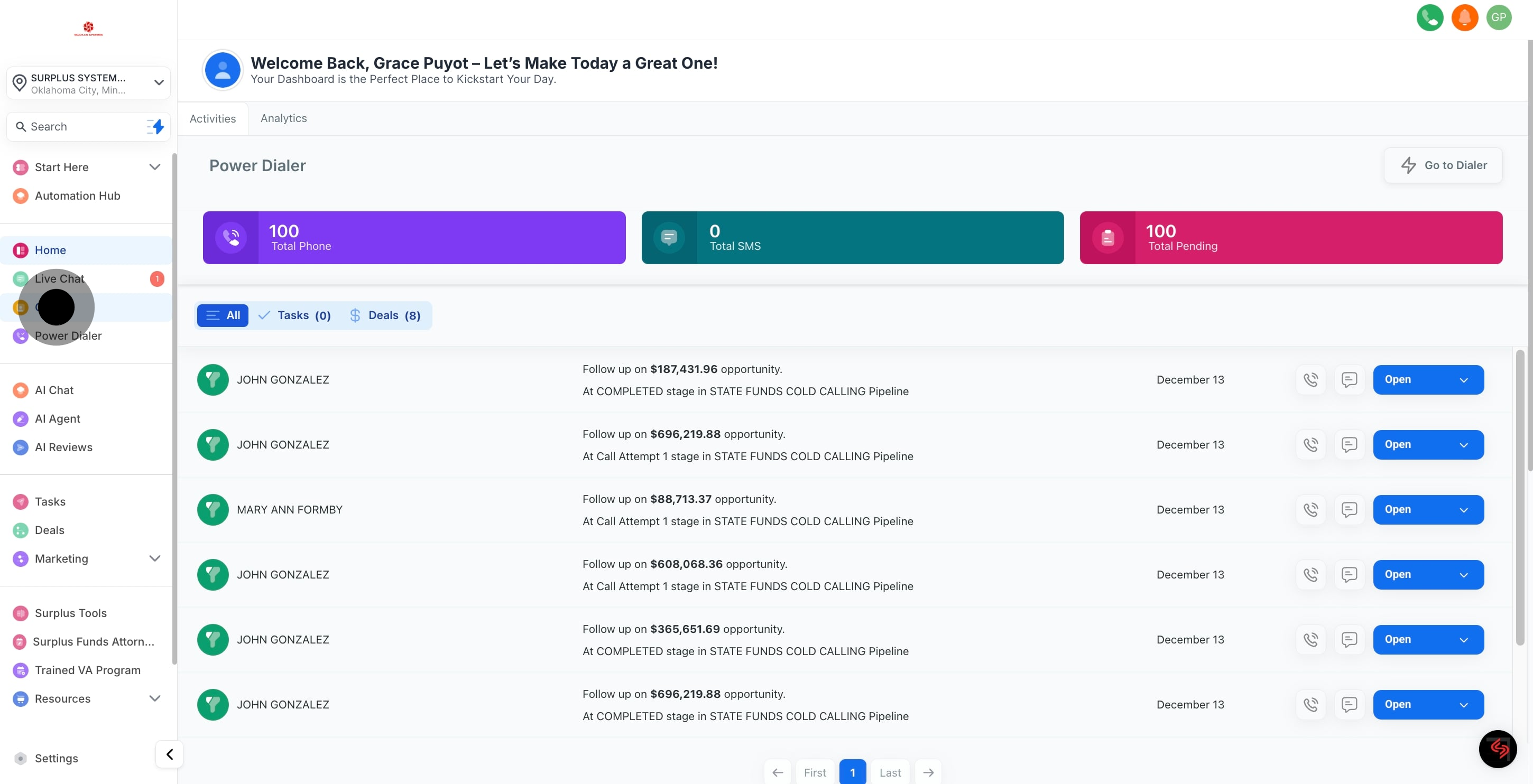Click message icon on $187,431.96 opportunity row

(x=1349, y=379)
